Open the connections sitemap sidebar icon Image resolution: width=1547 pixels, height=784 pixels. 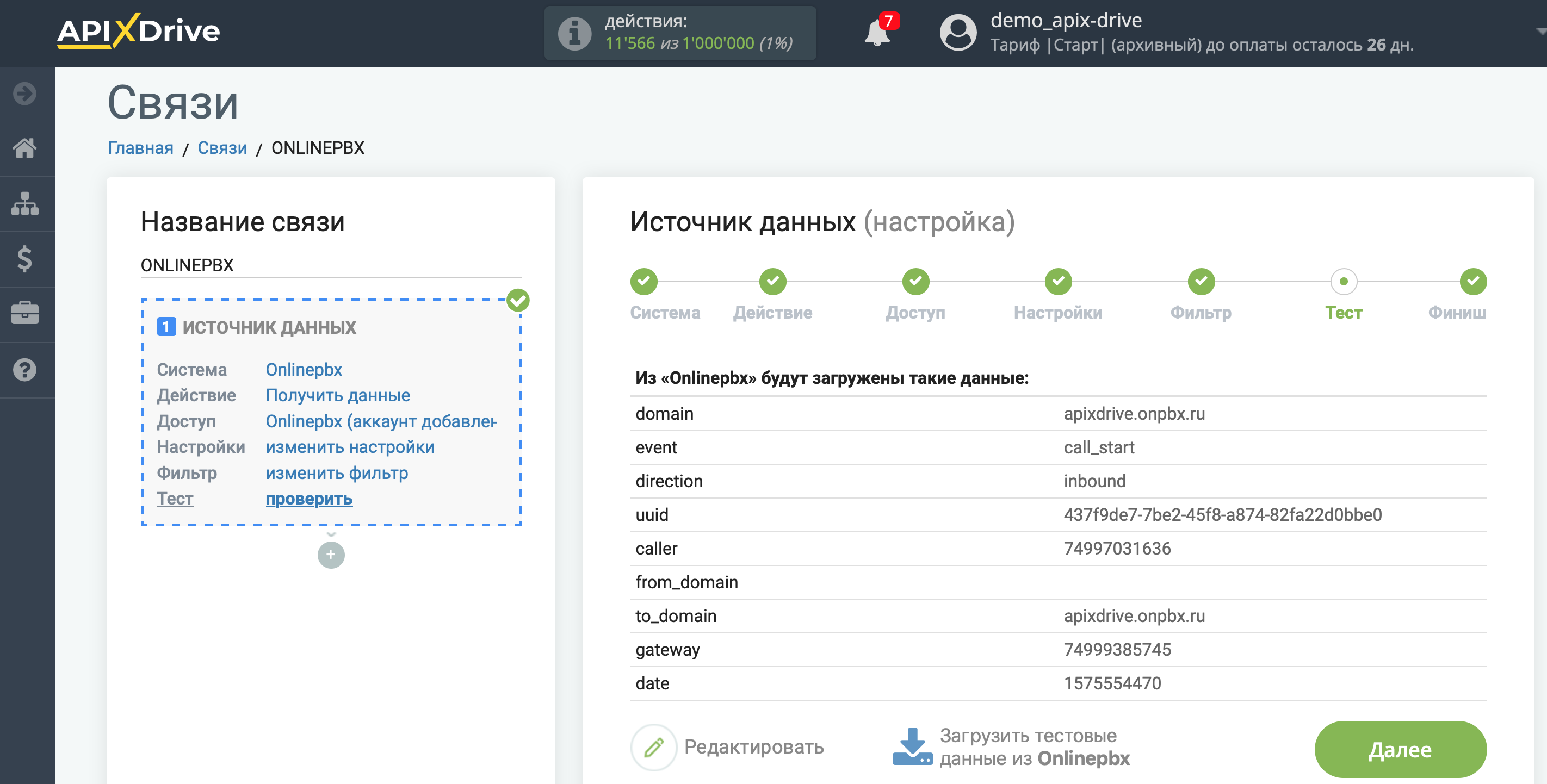(x=24, y=203)
